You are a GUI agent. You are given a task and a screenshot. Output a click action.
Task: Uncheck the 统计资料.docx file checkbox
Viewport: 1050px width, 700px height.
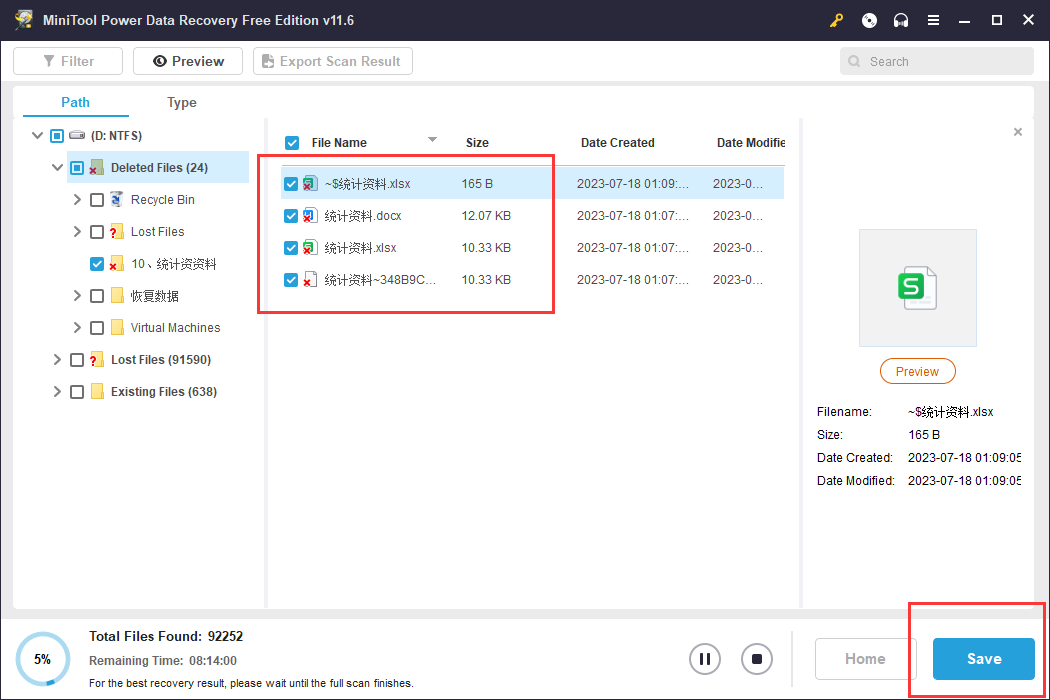pyautogui.click(x=291, y=216)
